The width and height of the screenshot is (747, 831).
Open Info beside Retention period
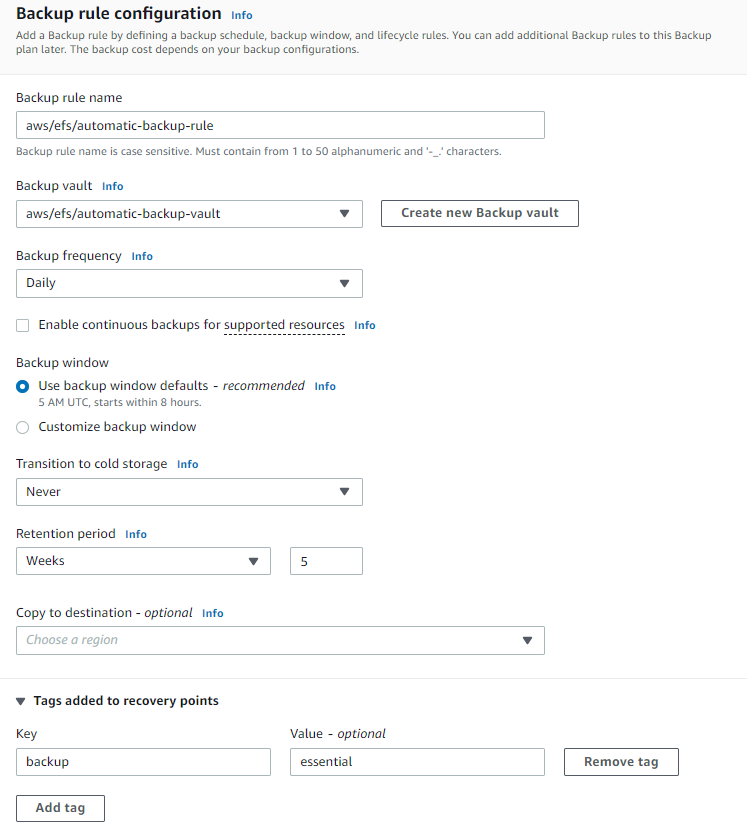(x=135, y=534)
